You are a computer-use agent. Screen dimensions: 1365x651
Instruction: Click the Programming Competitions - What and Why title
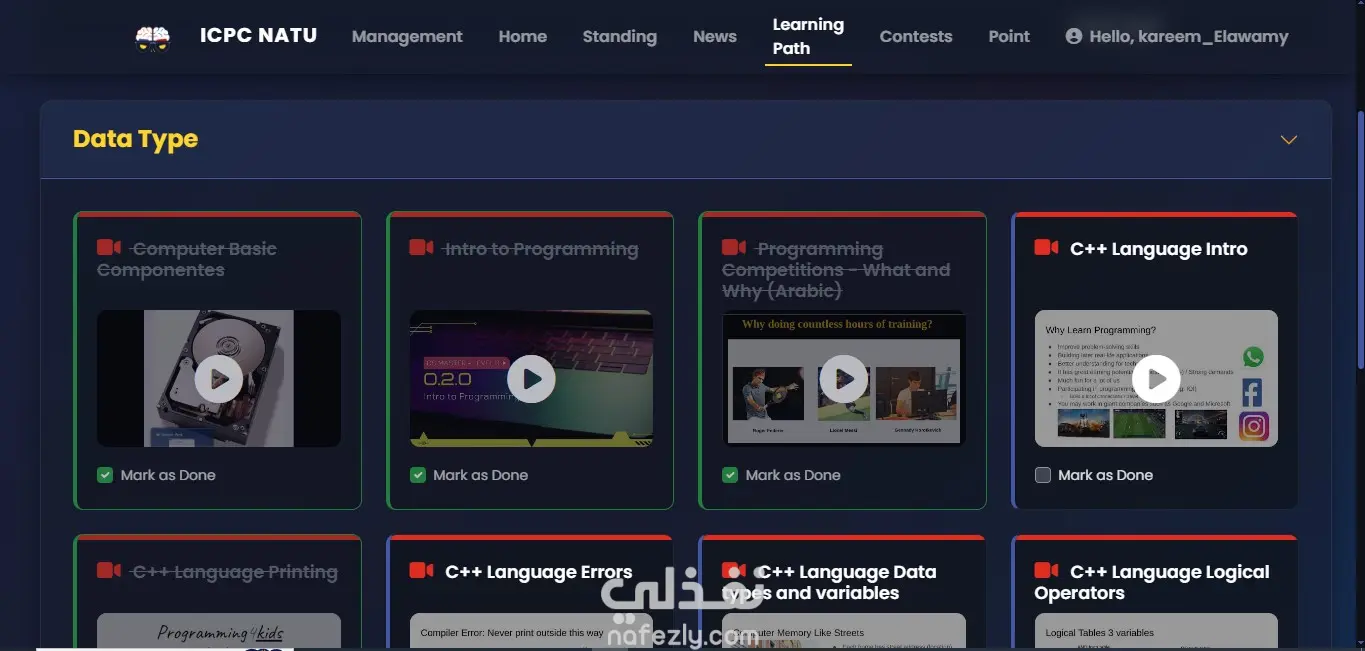pyautogui.click(x=836, y=269)
